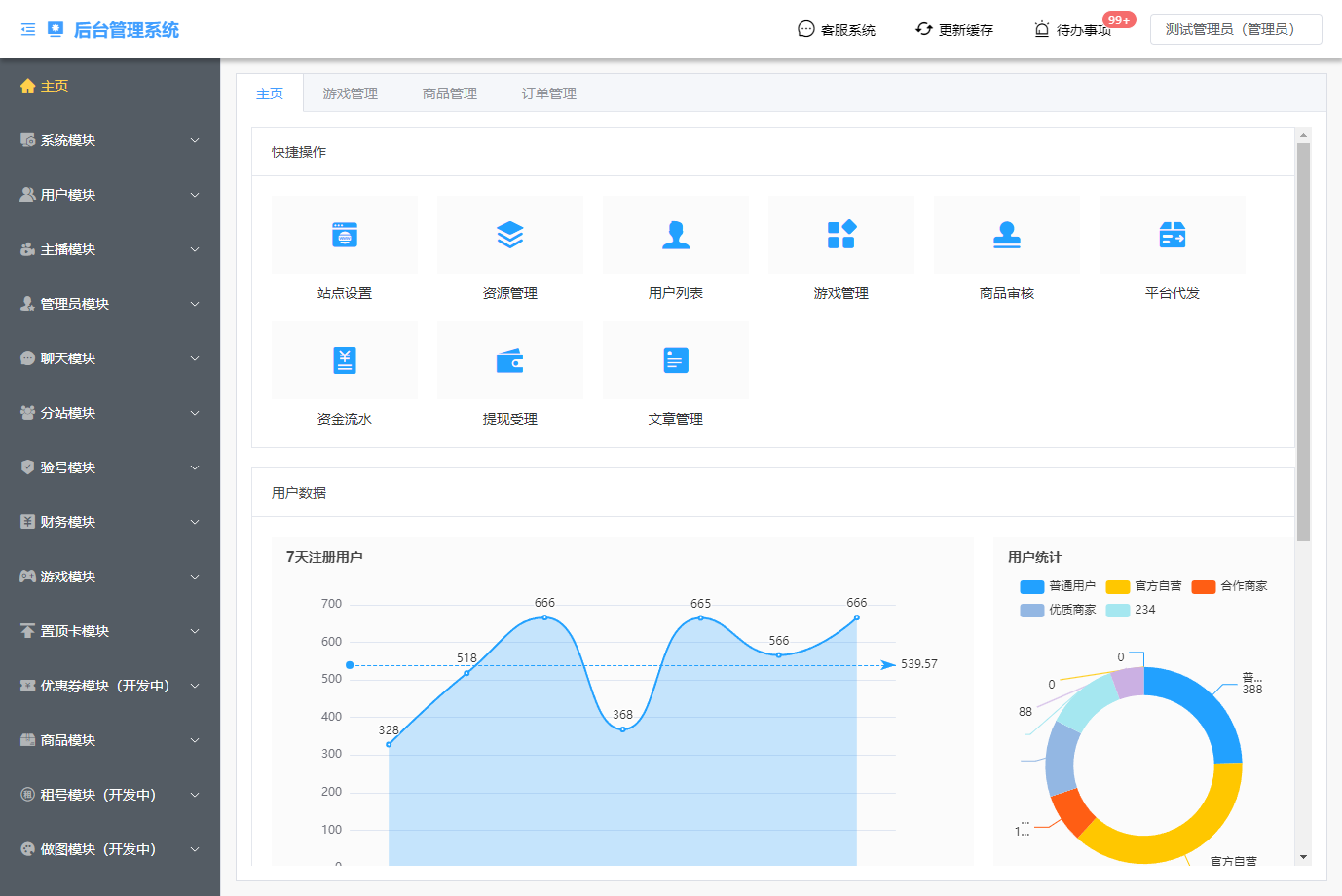Open the 资金流水 yen document icon

click(x=345, y=360)
